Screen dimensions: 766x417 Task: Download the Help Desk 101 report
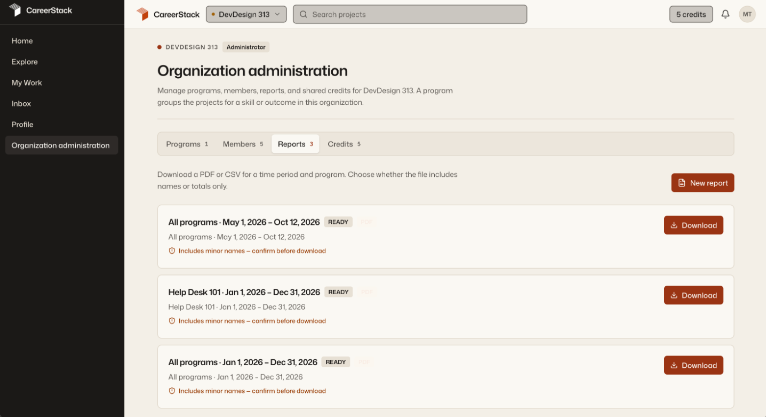(x=693, y=295)
